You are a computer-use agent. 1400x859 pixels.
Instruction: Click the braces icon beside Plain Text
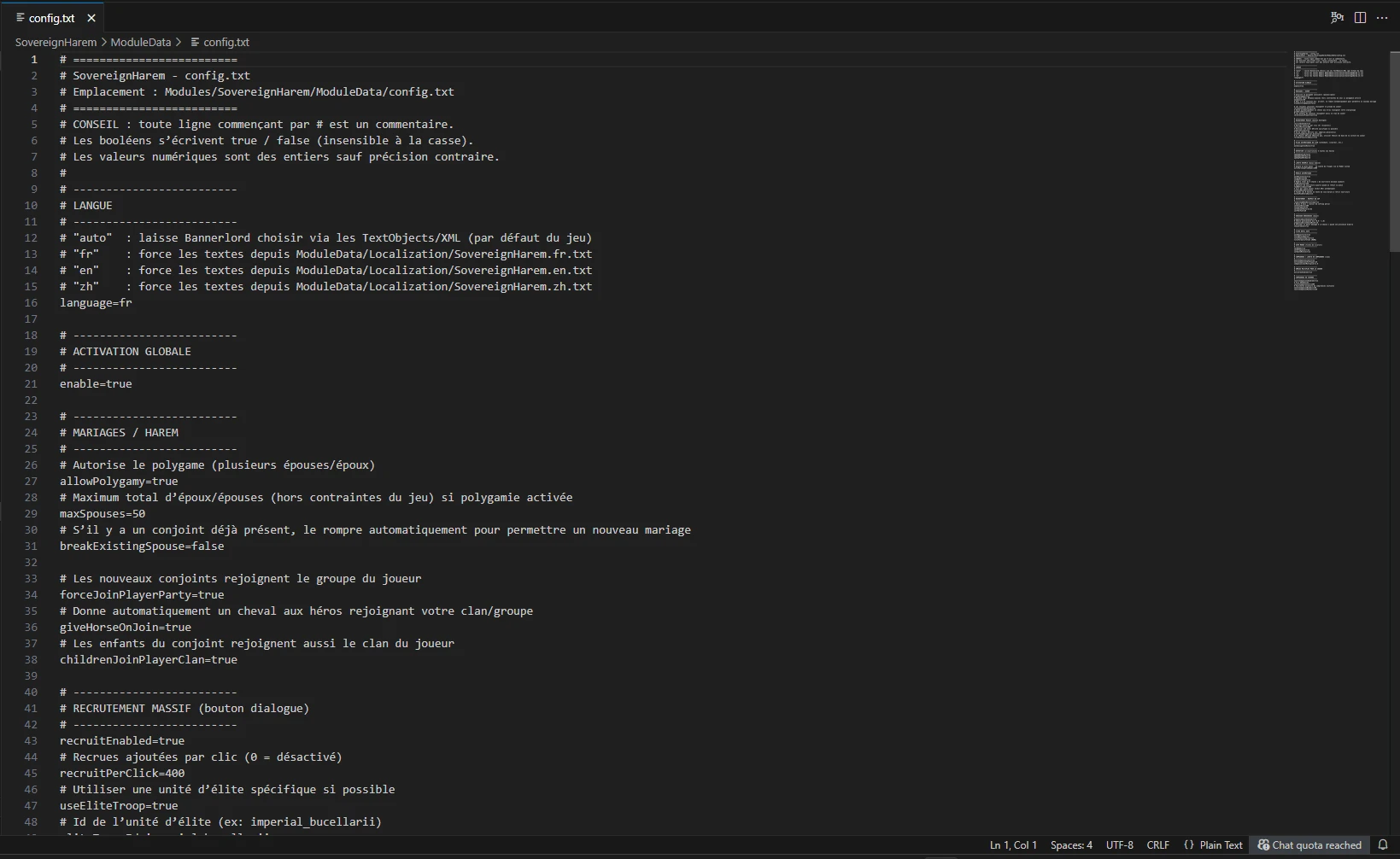[1188, 844]
